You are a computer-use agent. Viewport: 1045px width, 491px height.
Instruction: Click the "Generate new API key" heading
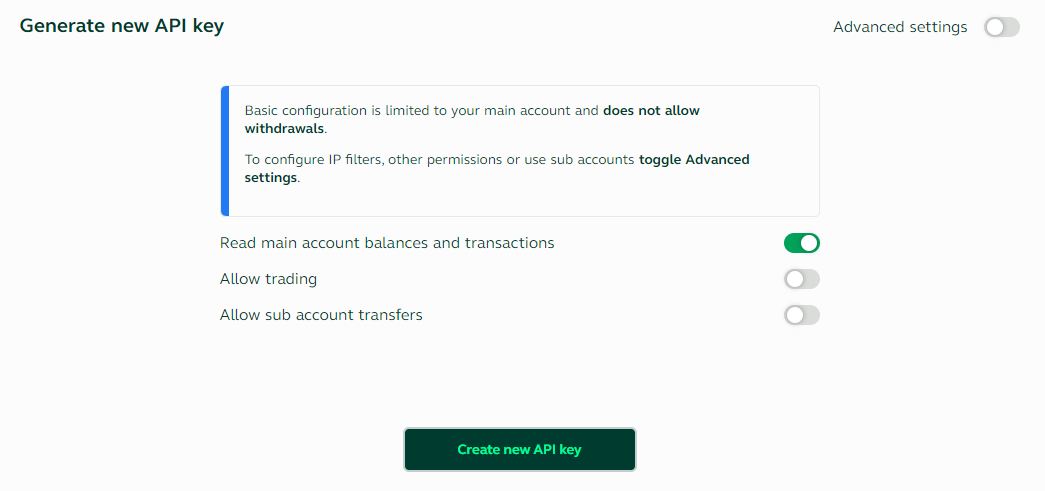point(122,26)
